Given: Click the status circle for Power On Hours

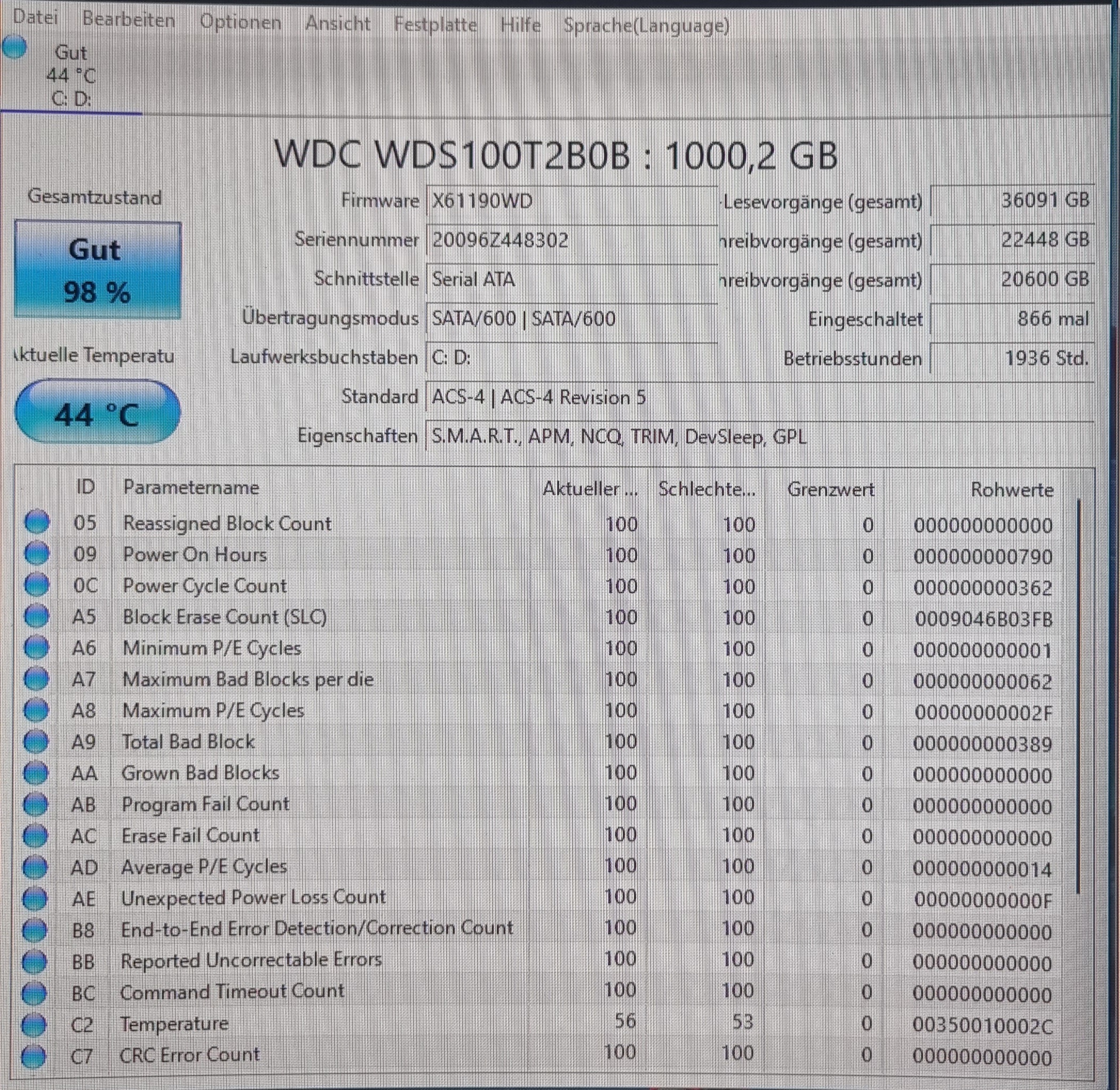Looking at the screenshot, I should pyautogui.click(x=37, y=553).
